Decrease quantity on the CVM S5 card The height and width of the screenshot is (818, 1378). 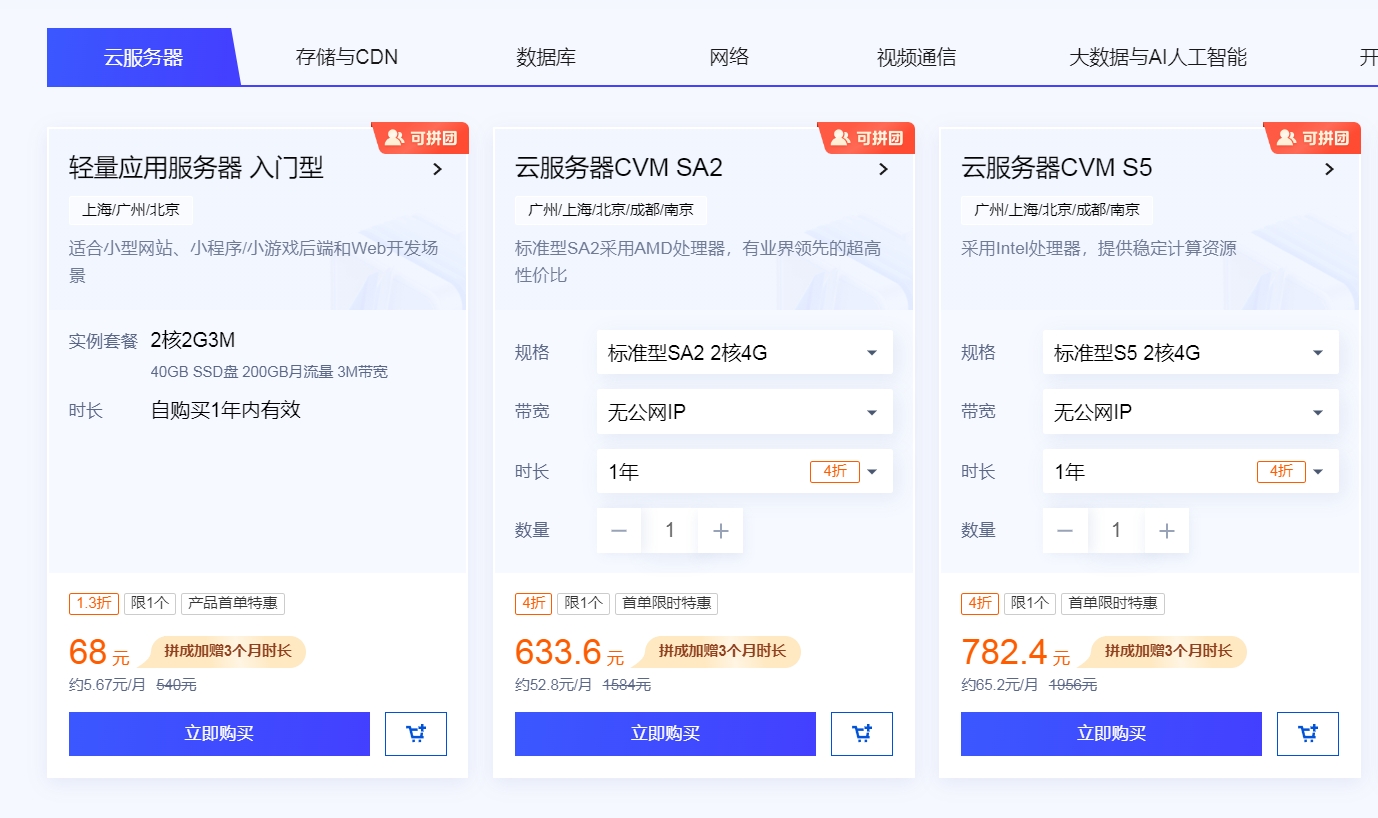click(x=1065, y=531)
